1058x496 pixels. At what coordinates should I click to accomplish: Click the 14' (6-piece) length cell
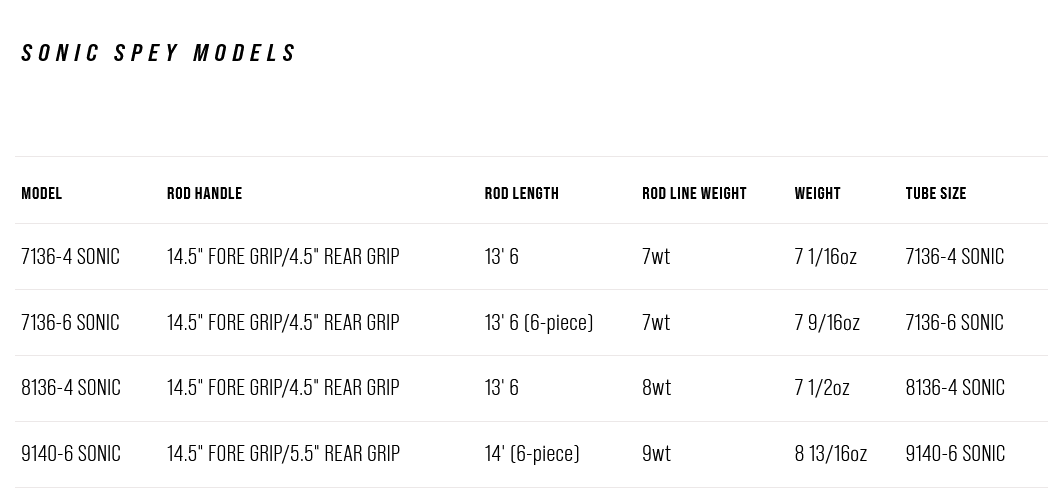(x=531, y=454)
